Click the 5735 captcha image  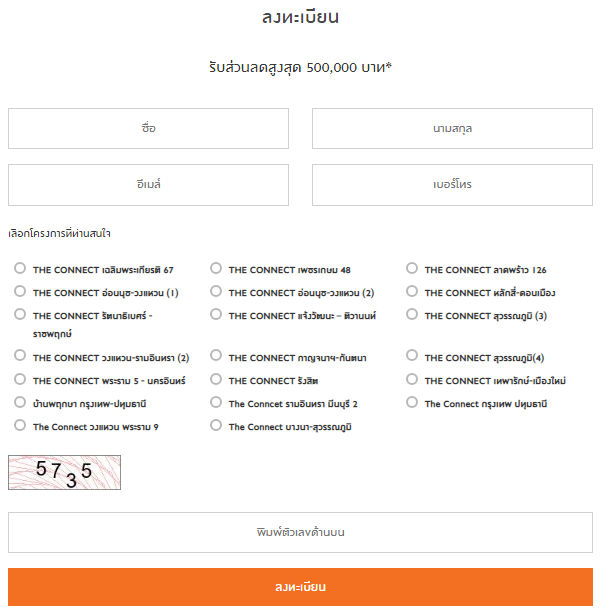(64, 471)
